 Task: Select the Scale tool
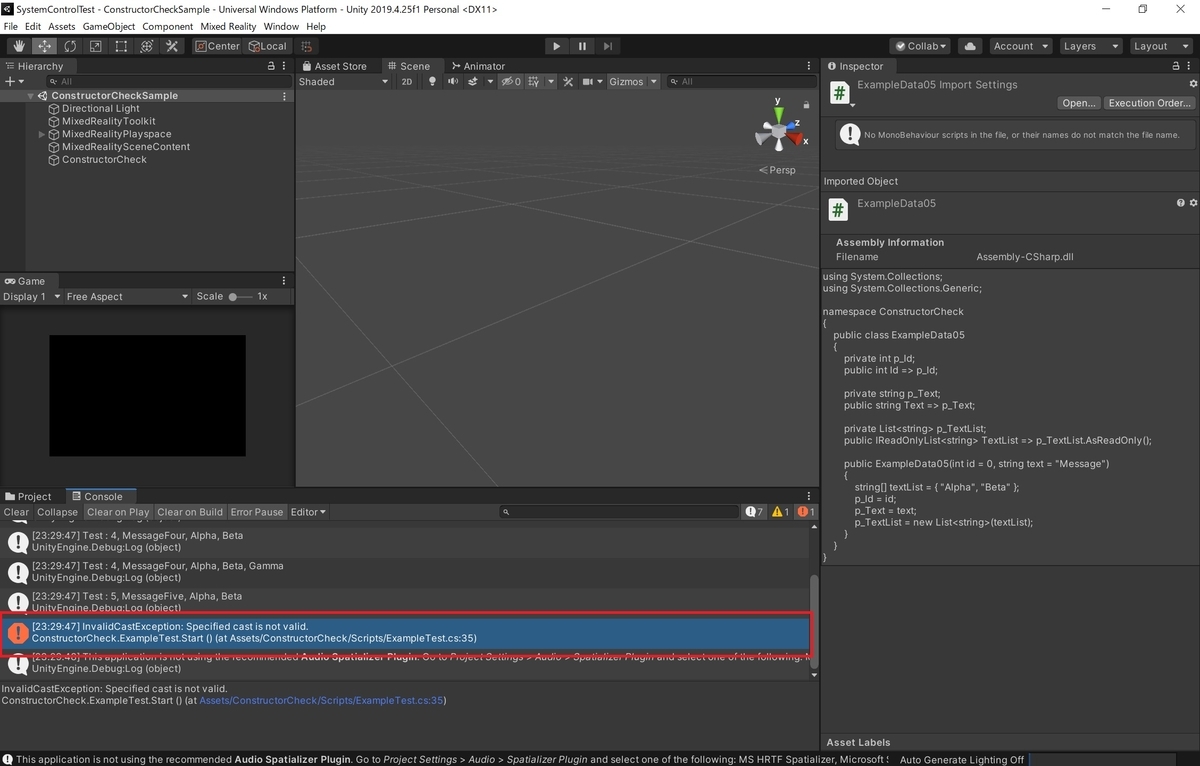(96, 46)
